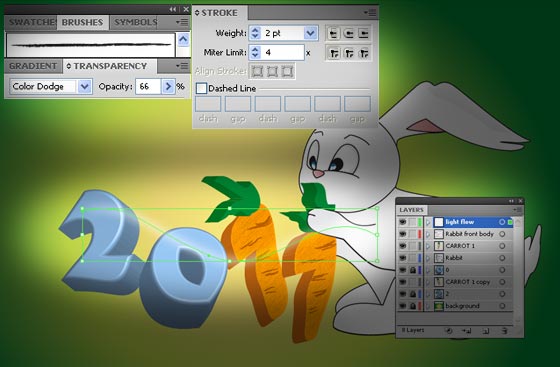
Task: Open the blending mode Color Dodge dropdown
Action: 84,87
